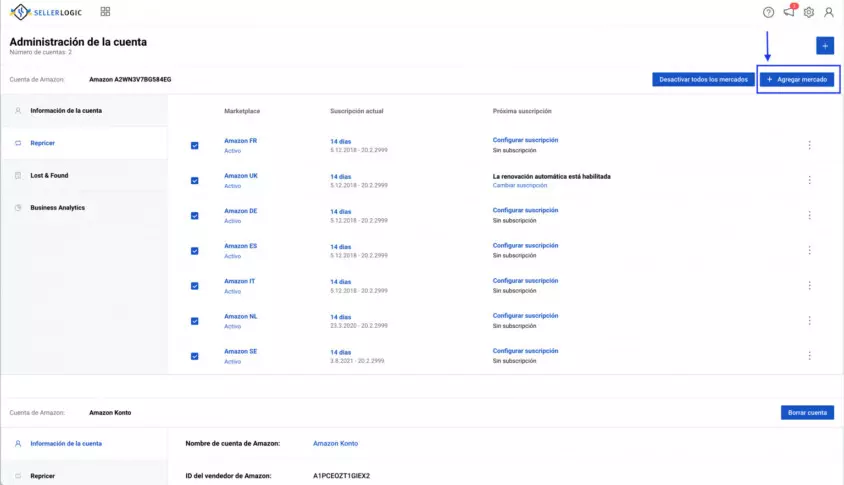The width and height of the screenshot is (844, 485).
Task: Click the Amazon DE marketplace name
Action: (x=240, y=211)
